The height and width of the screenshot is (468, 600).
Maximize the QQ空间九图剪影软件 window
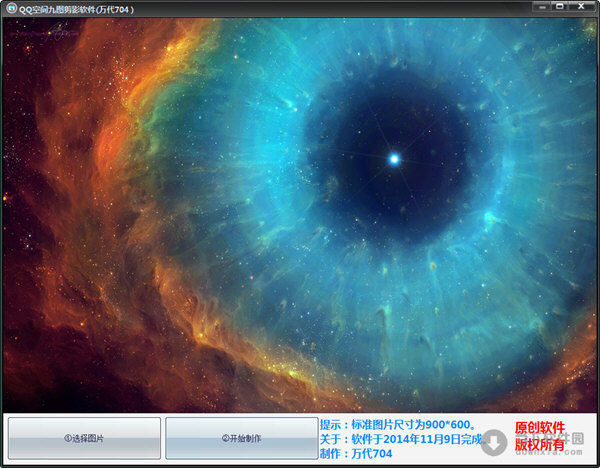tap(559, 7)
